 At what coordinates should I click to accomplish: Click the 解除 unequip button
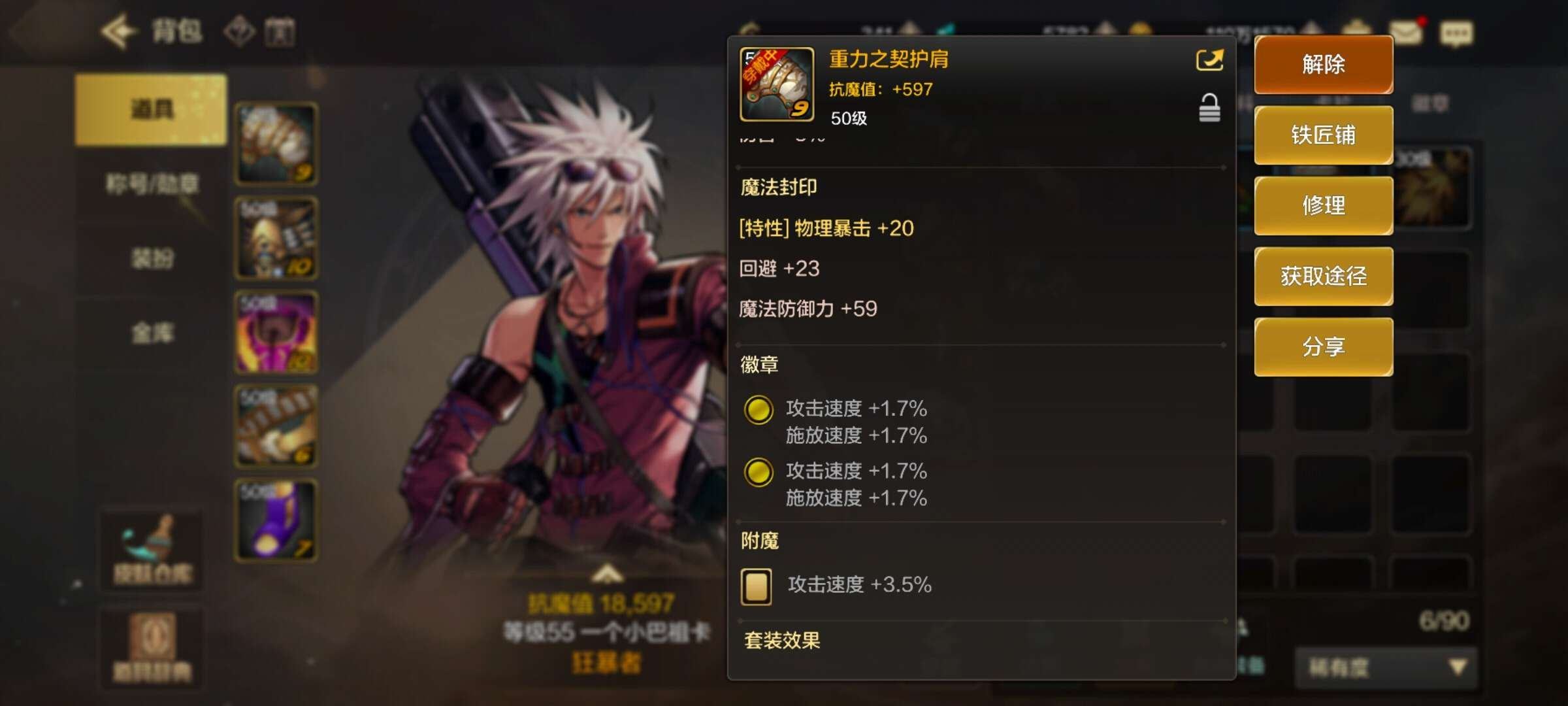[1324, 64]
